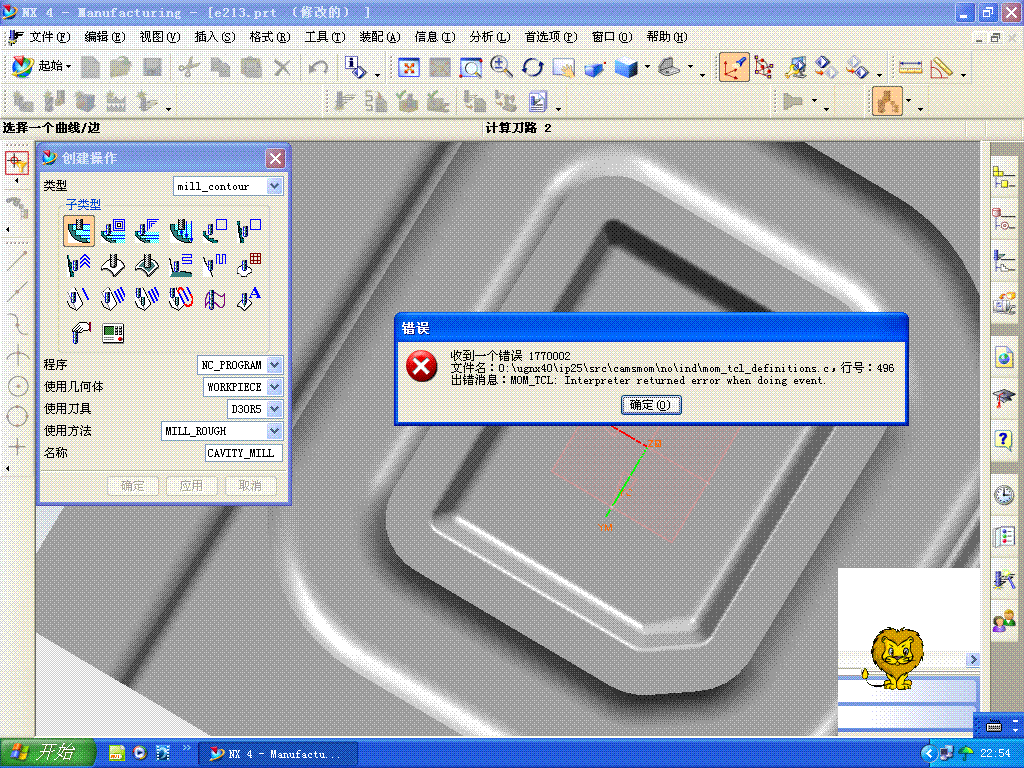Click the WCS orientation toolbar icon
Image resolution: width=1024 pixels, height=768 pixels.
(733, 67)
